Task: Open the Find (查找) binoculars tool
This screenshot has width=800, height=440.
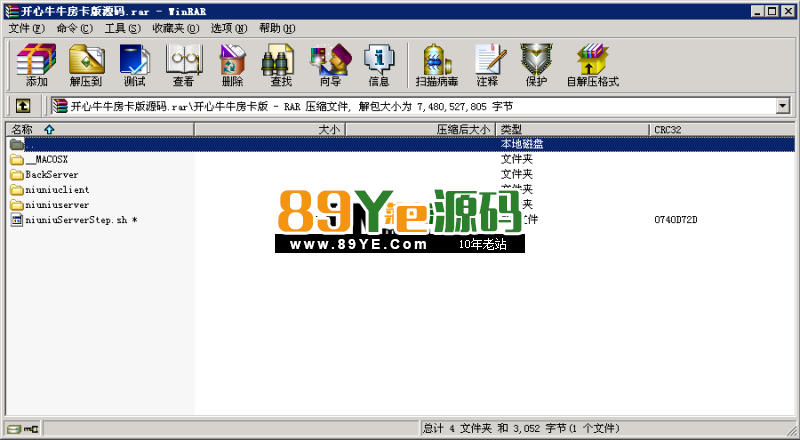Action: (x=281, y=65)
